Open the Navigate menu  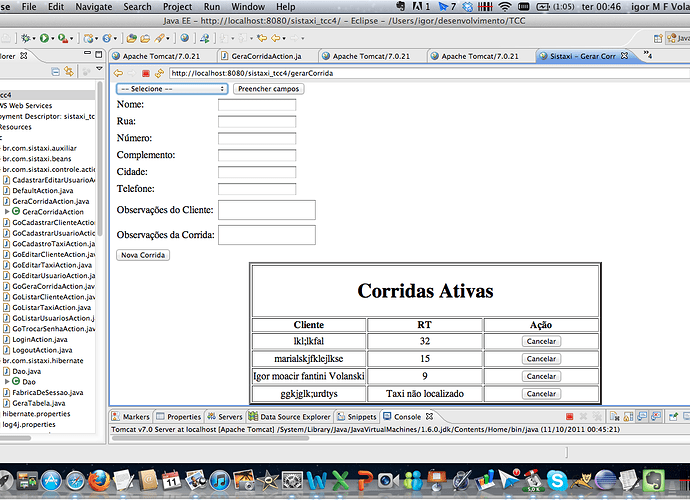click(94, 7)
